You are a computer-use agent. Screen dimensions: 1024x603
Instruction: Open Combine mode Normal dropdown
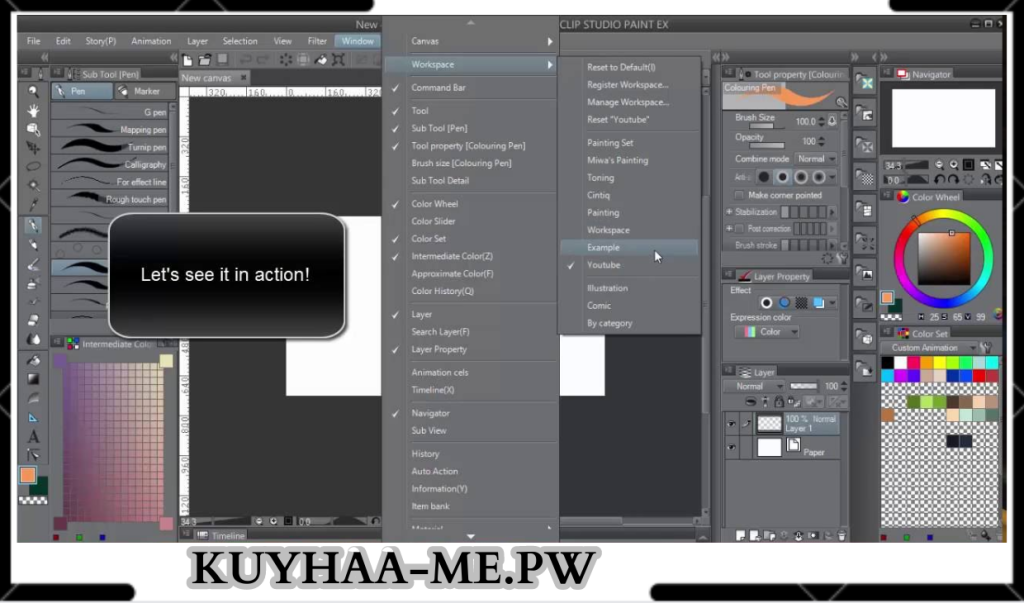click(816, 159)
